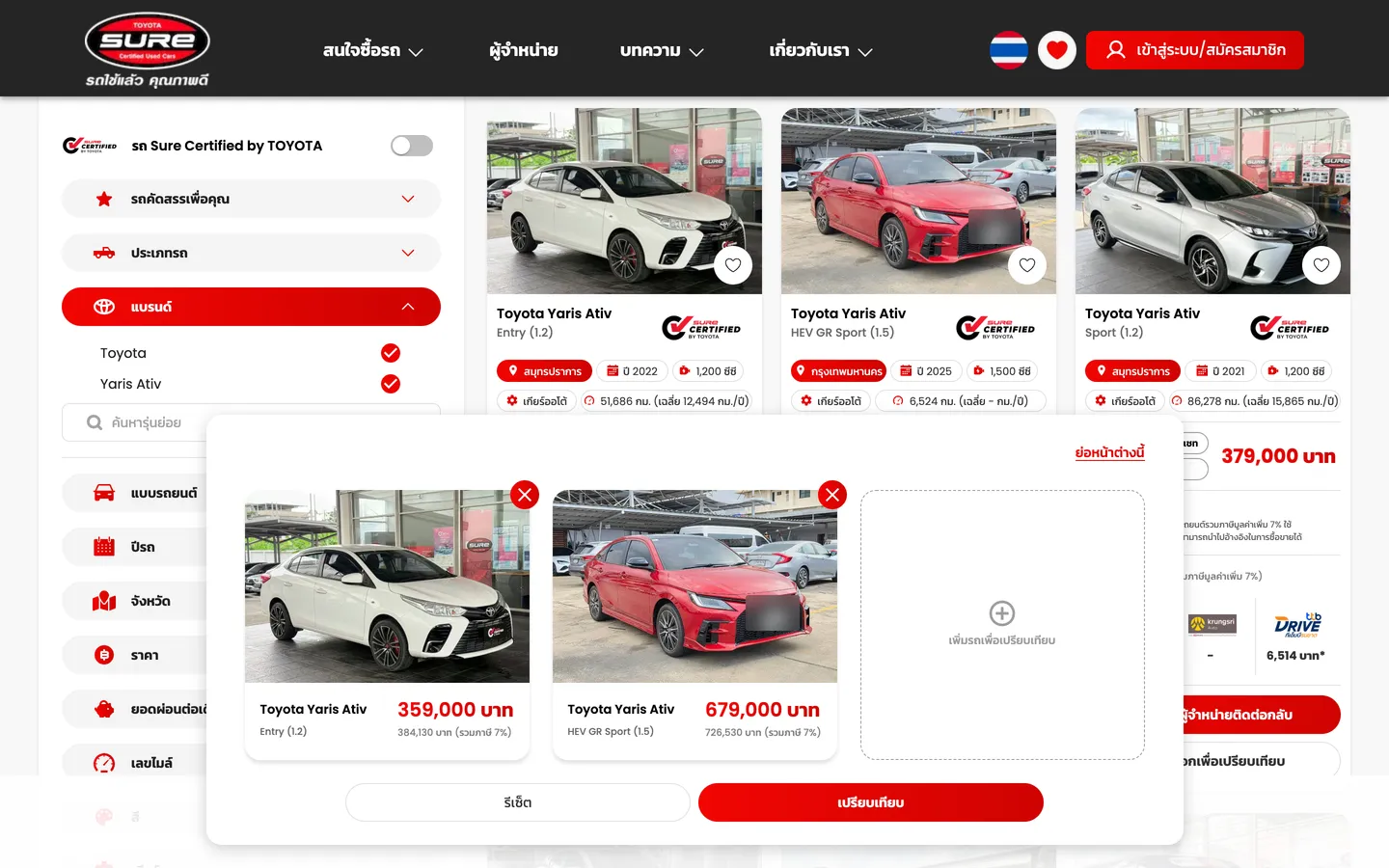Click the calendar year filter icon
Image resolution: width=1389 pixels, height=868 pixels.
104,547
